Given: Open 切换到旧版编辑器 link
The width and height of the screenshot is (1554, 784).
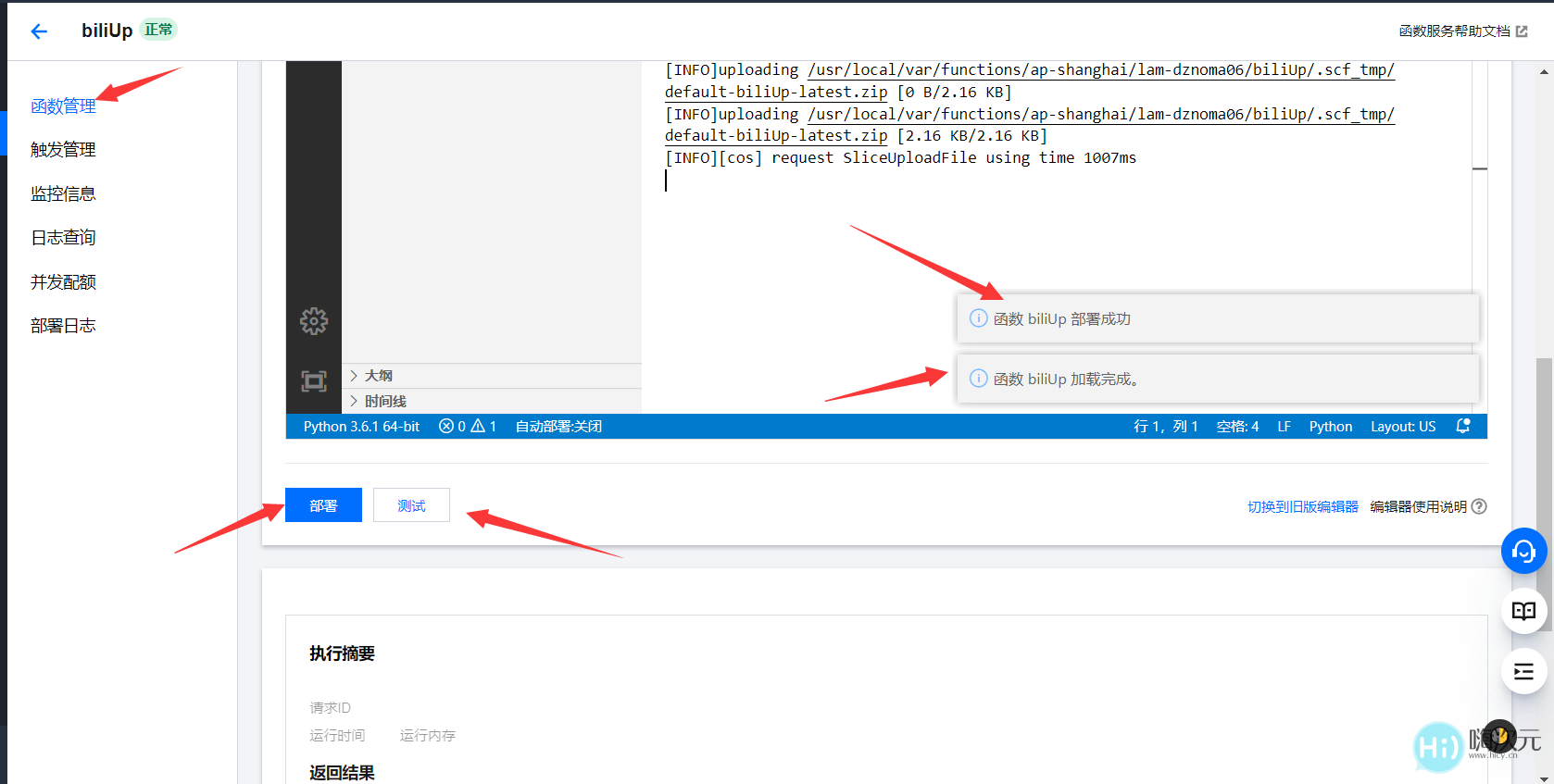Looking at the screenshot, I should pyautogui.click(x=1303, y=506).
